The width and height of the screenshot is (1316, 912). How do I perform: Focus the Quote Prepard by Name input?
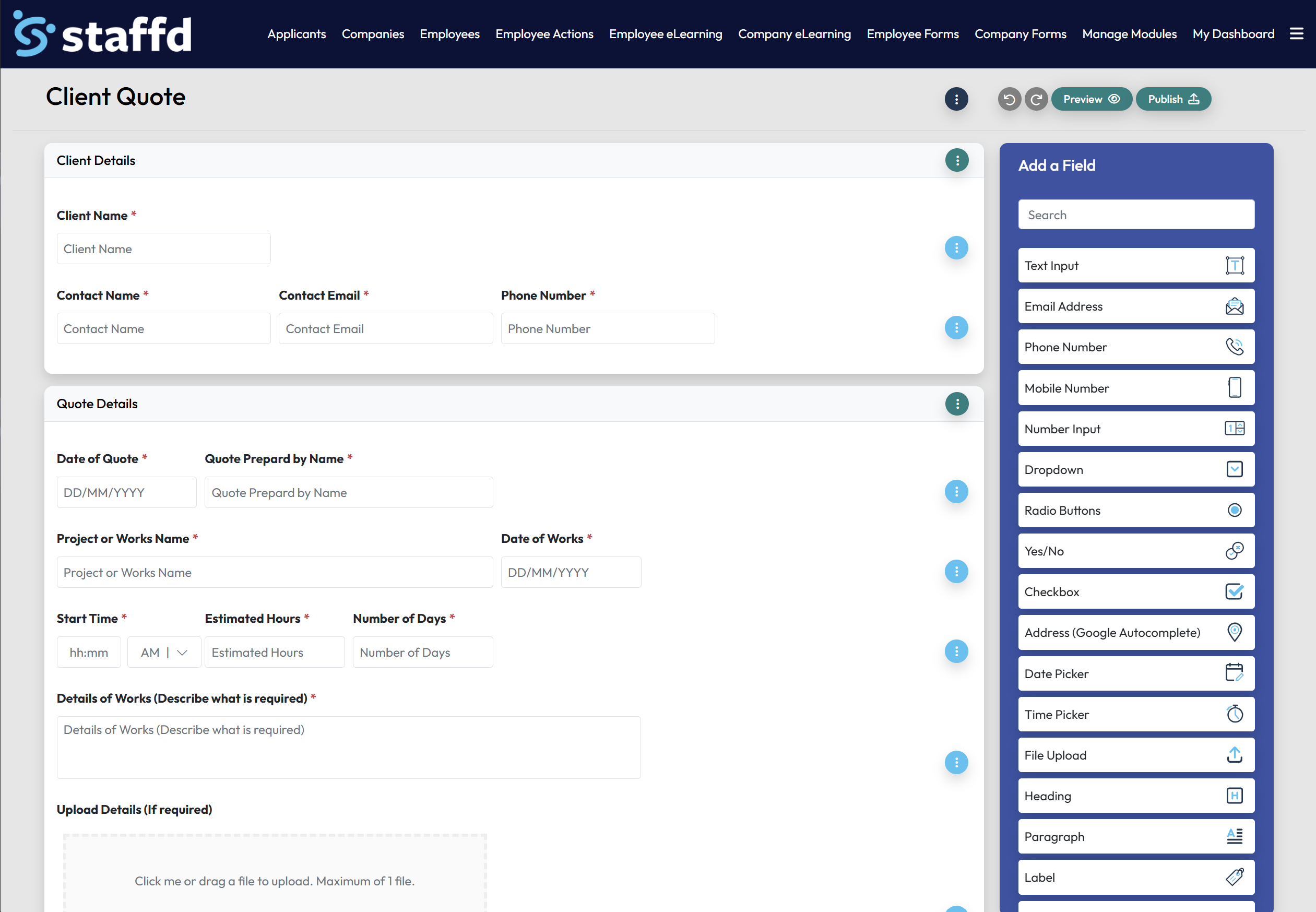(349, 493)
